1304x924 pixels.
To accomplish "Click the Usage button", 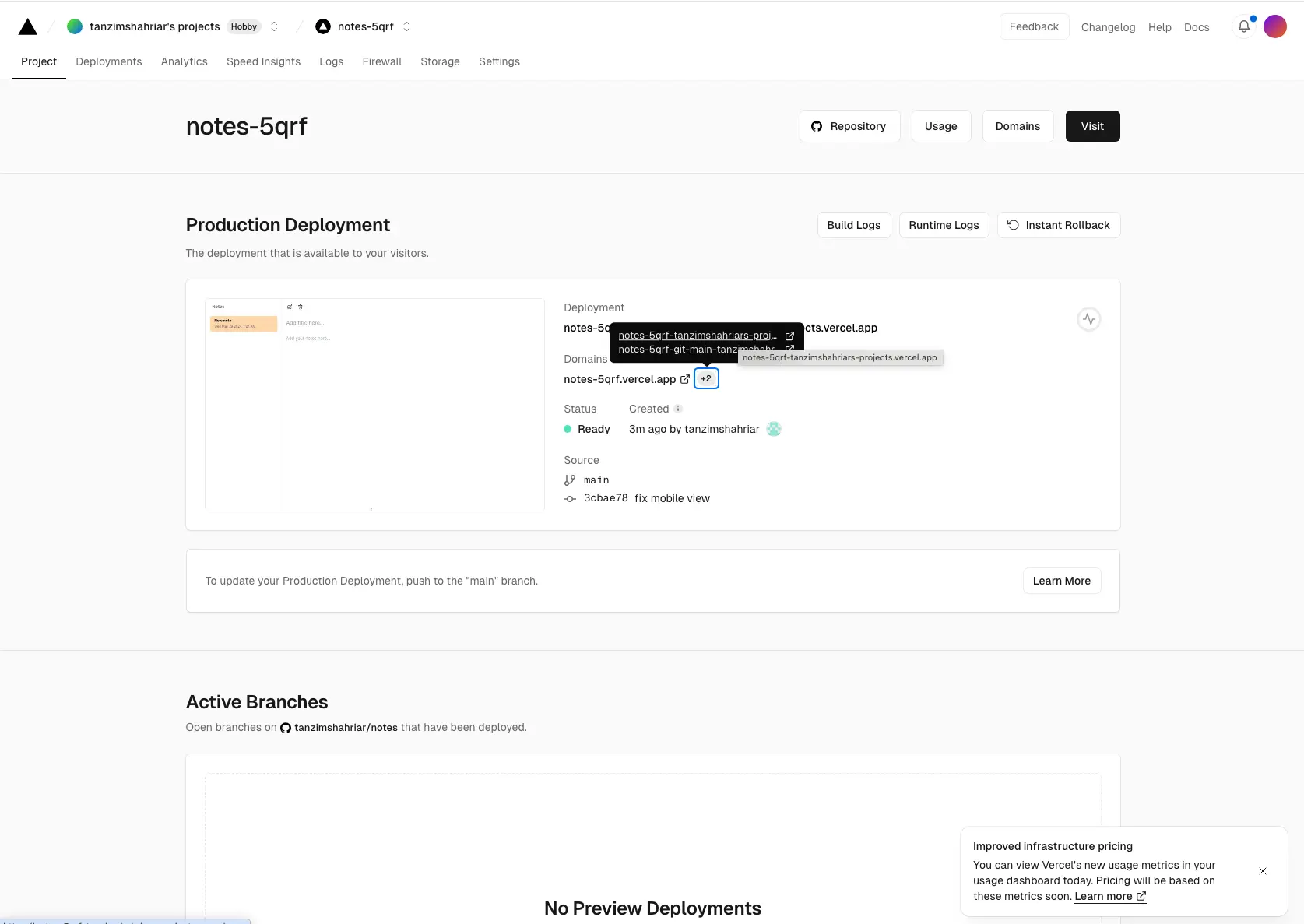I will tap(941, 126).
